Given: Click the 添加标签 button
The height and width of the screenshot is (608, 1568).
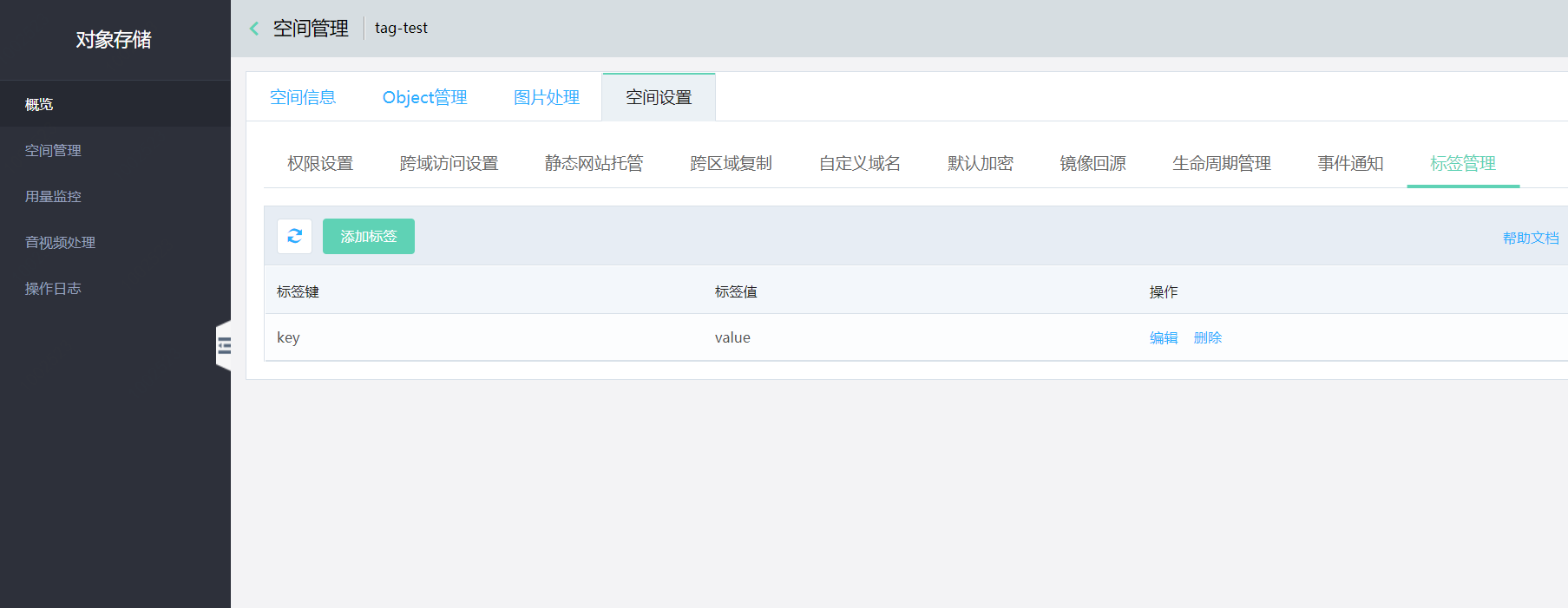Looking at the screenshot, I should [x=369, y=236].
